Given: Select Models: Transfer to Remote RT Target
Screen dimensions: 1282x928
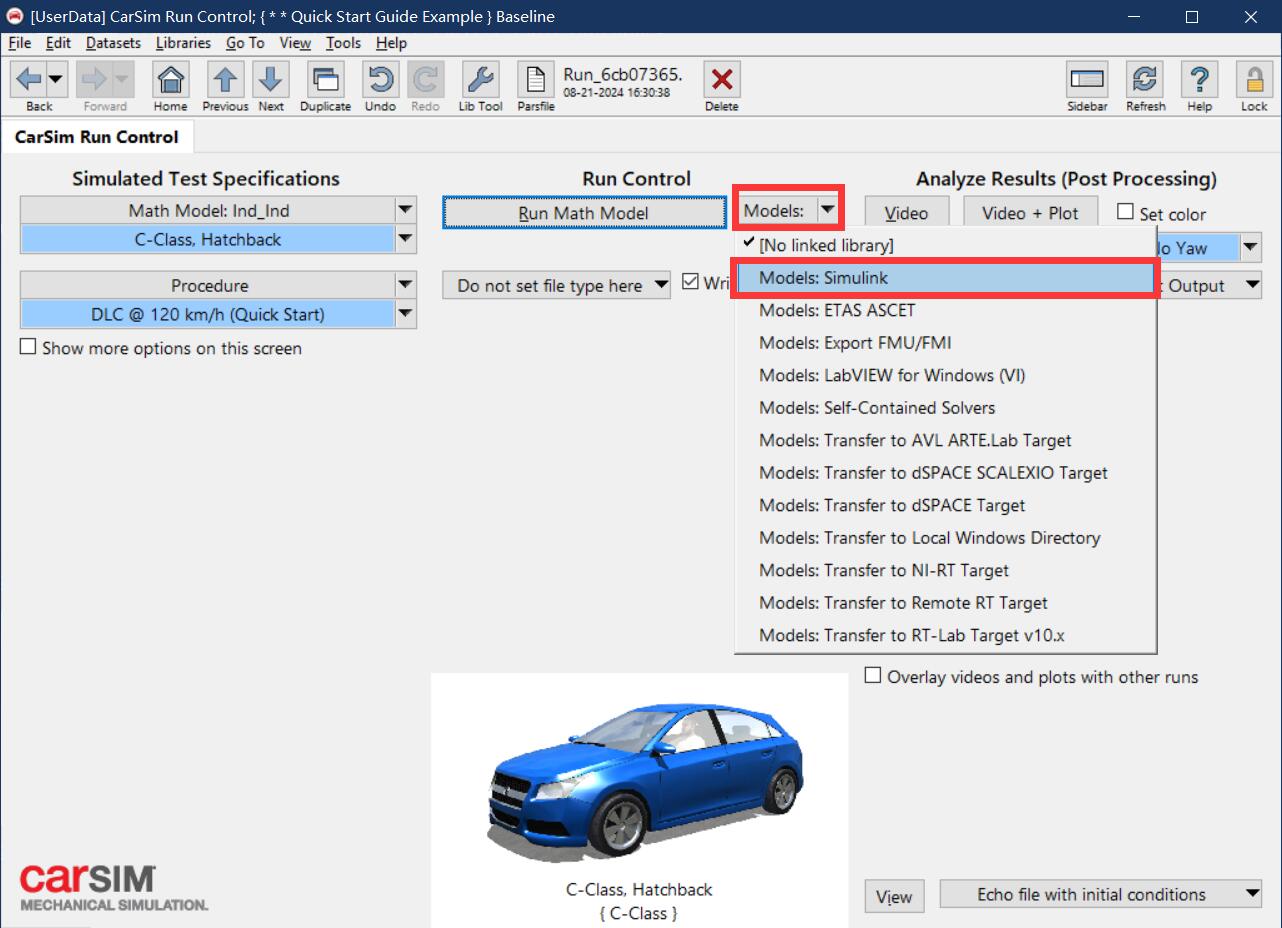Looking at the screenshot, I should [x=945, y=603].
